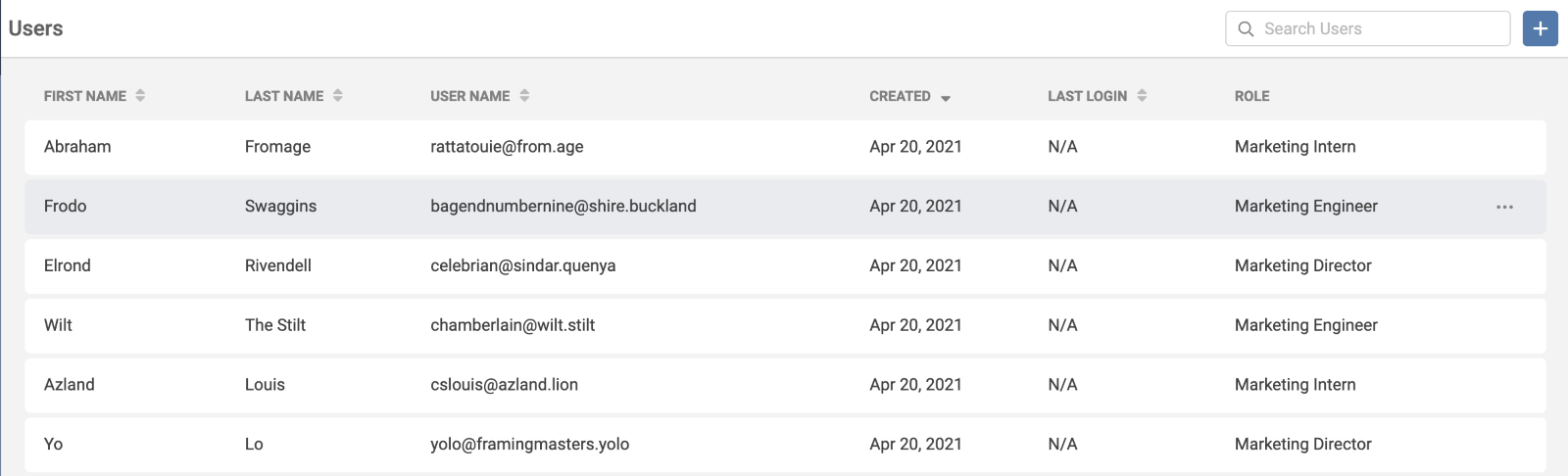Open user celebrian@sindar.quenya
1568x476 pixels.
[x=522, y=265]
